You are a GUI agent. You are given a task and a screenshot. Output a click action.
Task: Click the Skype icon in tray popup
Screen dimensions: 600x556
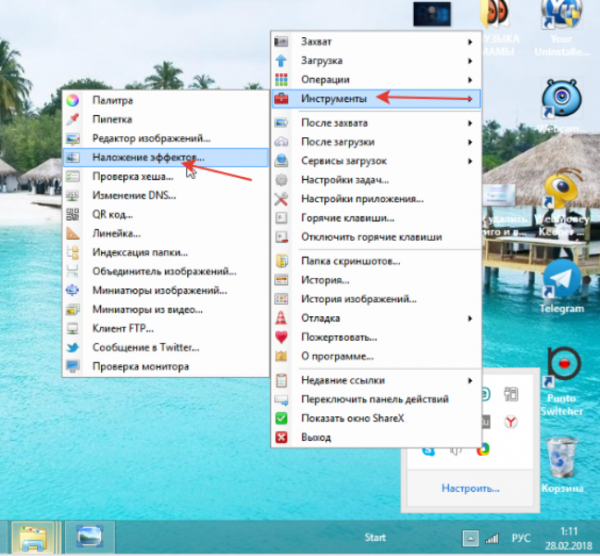coord(429,451)
